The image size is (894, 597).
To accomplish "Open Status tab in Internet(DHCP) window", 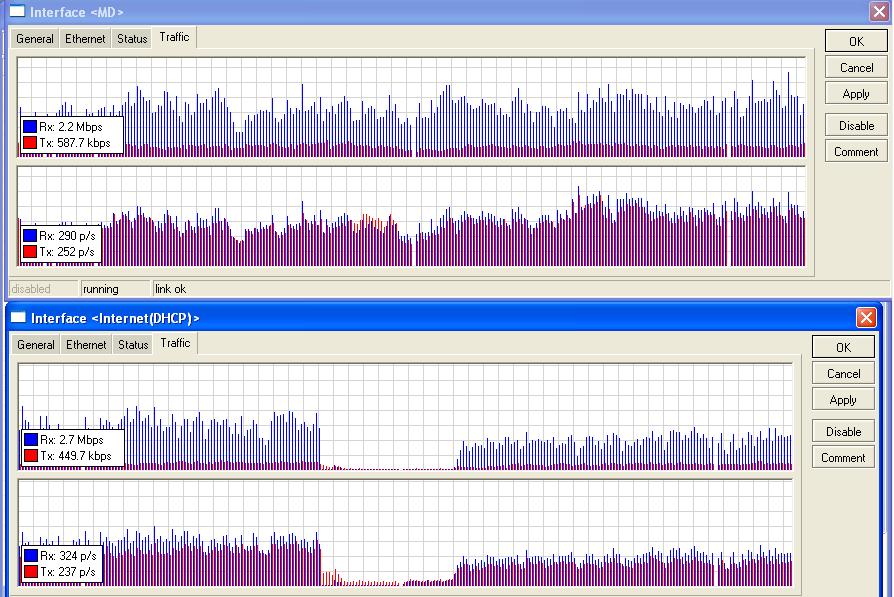I will (133, 345).
